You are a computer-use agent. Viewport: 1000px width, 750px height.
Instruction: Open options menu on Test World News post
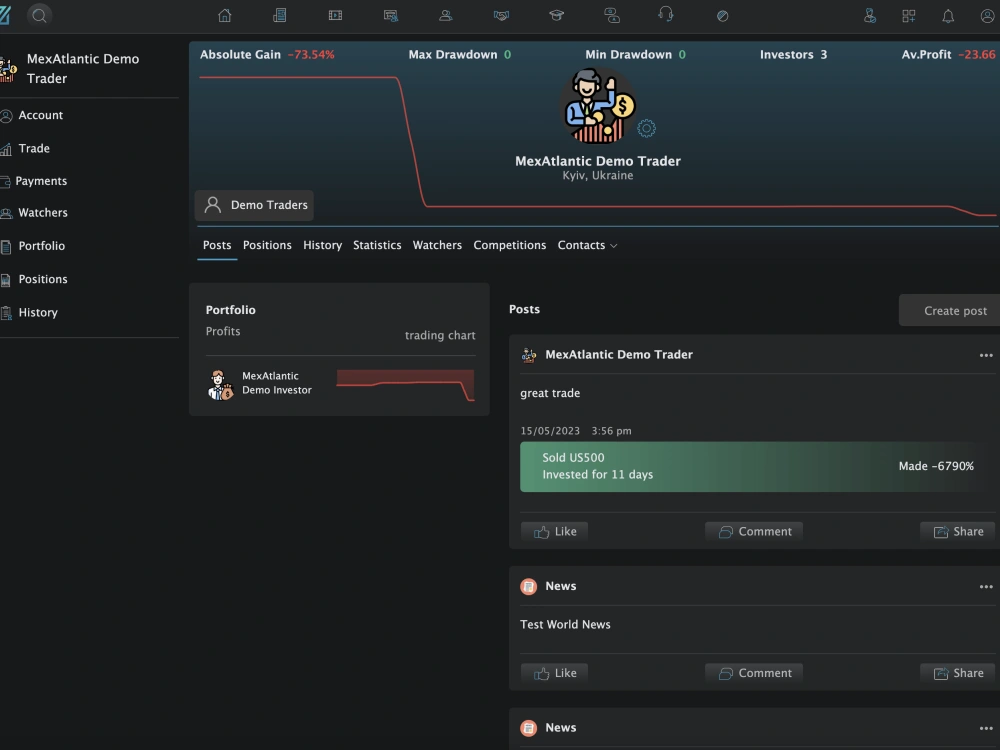click(x=986, y=587)
